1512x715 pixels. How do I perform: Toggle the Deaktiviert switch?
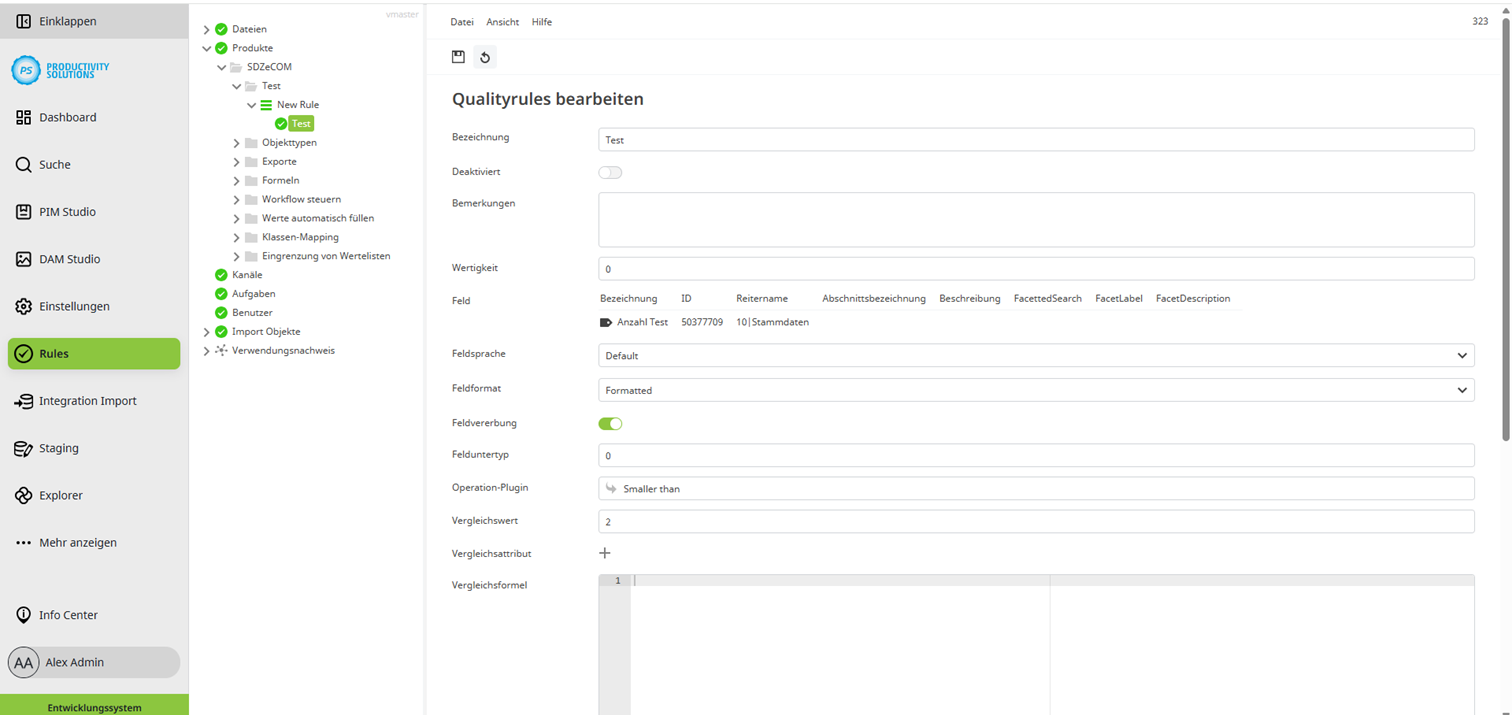[x=610, y=173]
